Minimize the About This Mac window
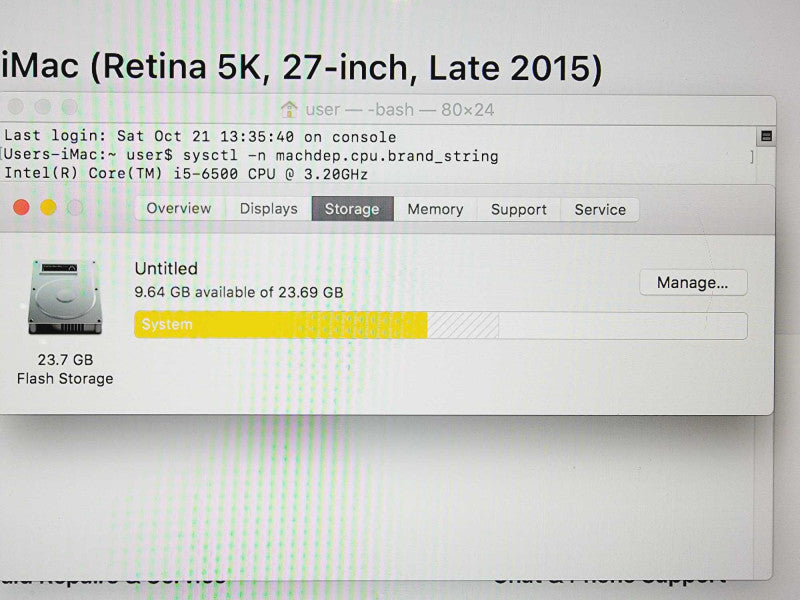The height and width of the screenshot is (600, 800). coord(48,208)
